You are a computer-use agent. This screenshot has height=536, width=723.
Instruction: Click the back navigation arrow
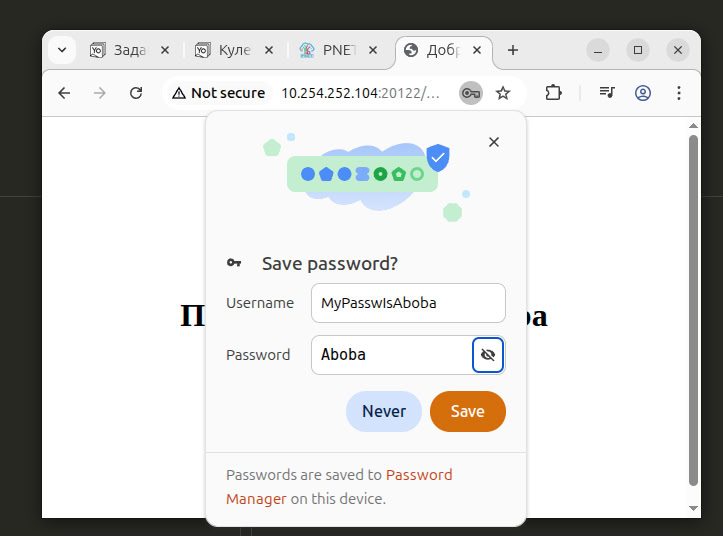[64, 93]
